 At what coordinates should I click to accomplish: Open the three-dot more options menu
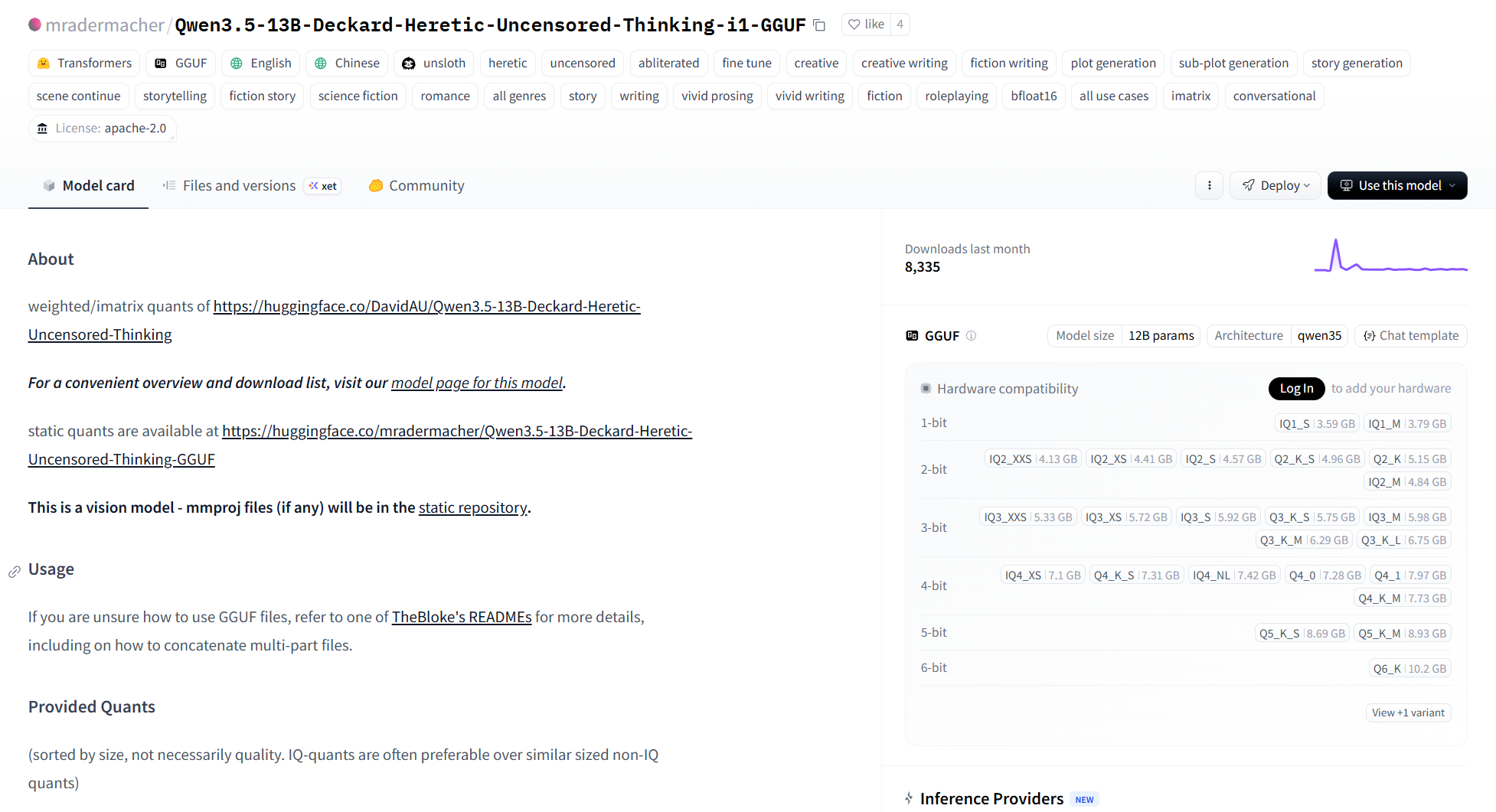(x=1210, y=185)
